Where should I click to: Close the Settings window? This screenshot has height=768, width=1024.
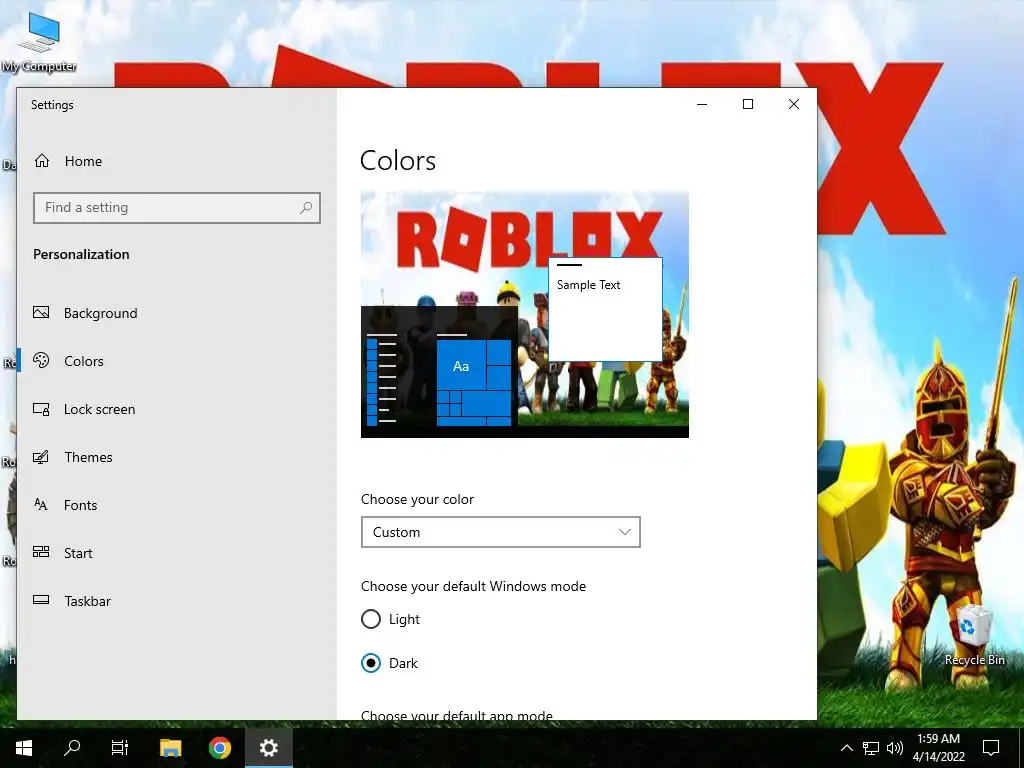pos(793,104)
